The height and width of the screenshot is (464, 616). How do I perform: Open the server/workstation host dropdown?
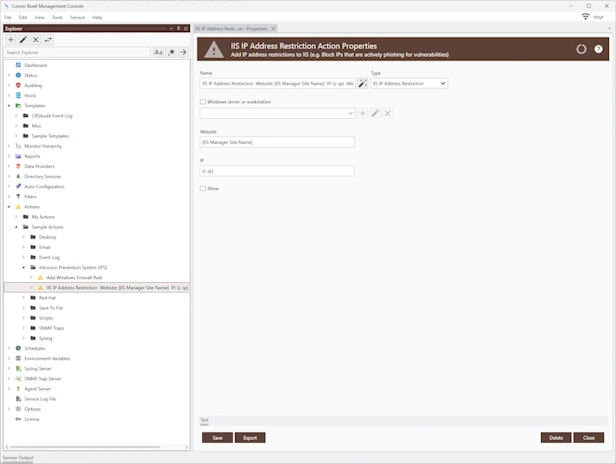click(277, 113)
